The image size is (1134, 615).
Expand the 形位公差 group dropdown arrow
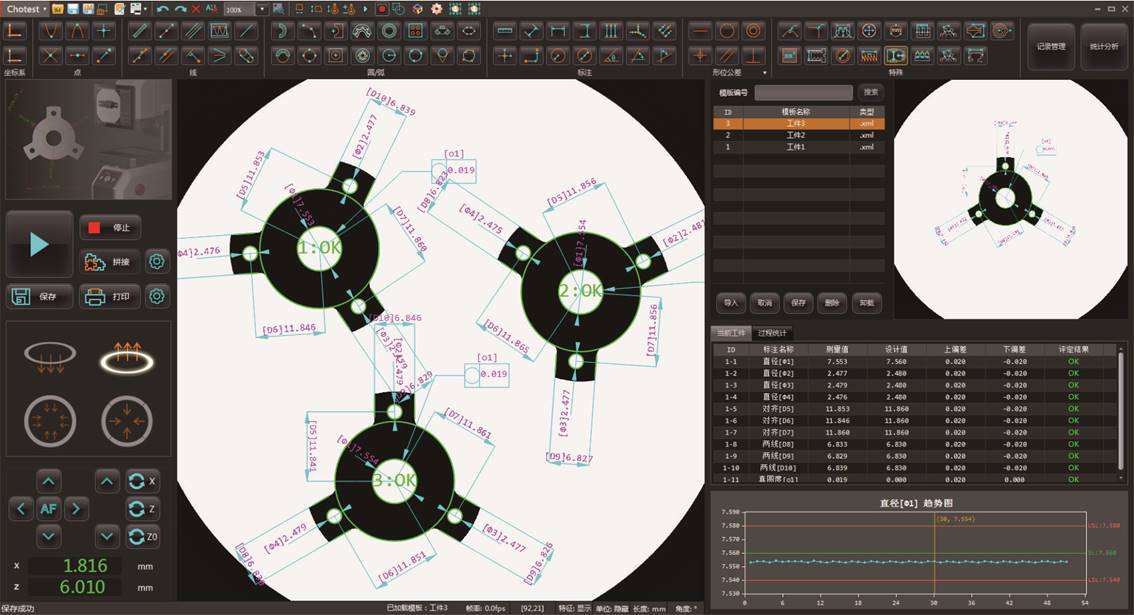pyautogui.click(x=764, y=72)
